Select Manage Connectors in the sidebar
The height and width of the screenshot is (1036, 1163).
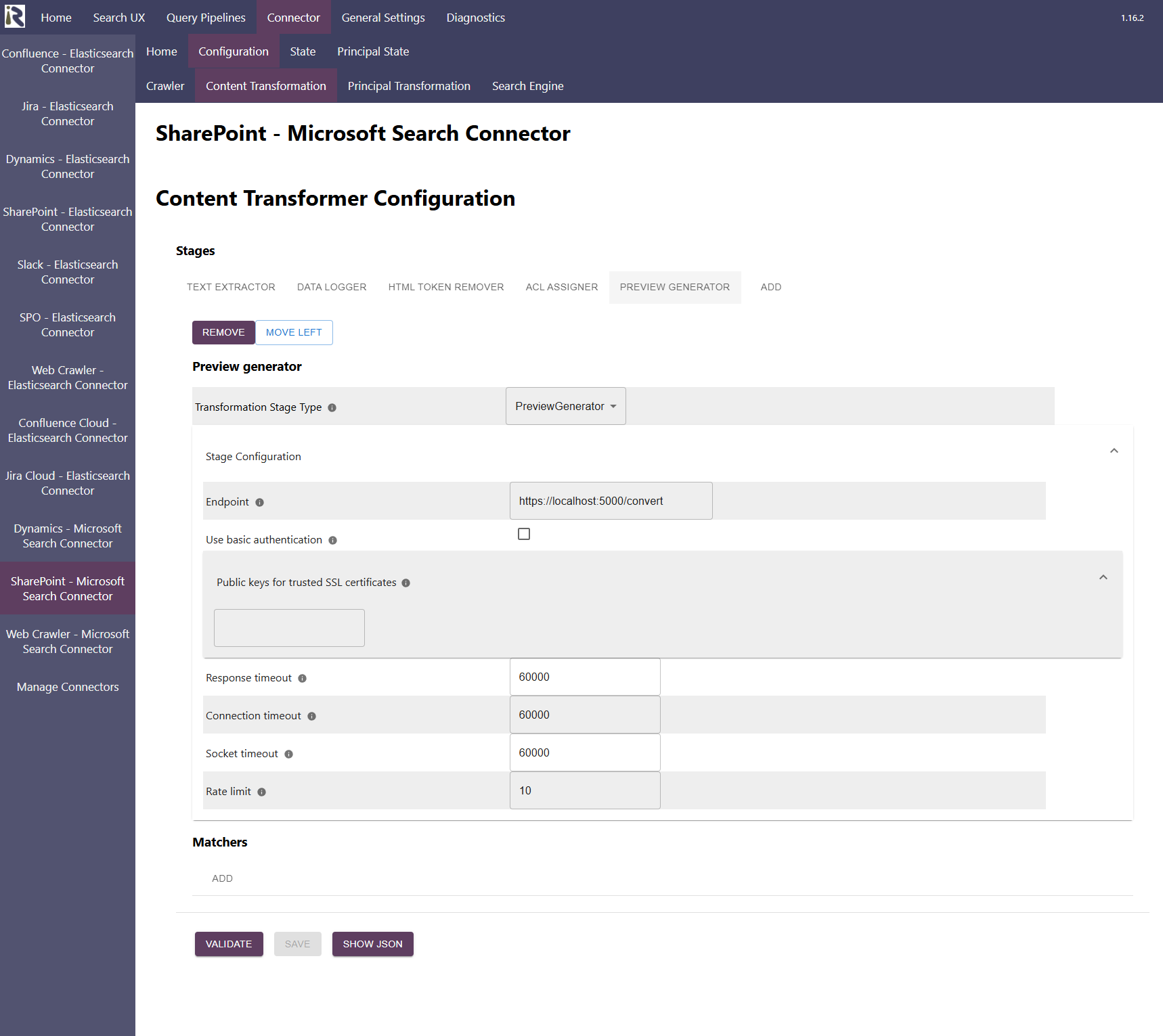click(68, 687)
